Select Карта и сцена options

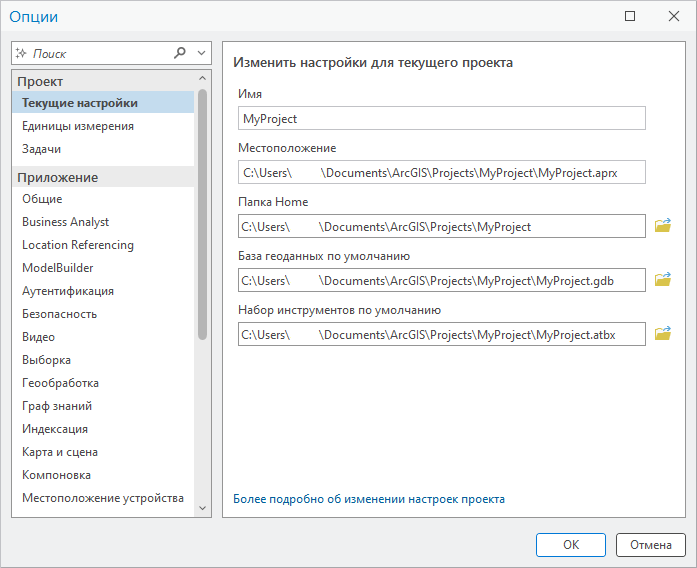click(60, 452)
